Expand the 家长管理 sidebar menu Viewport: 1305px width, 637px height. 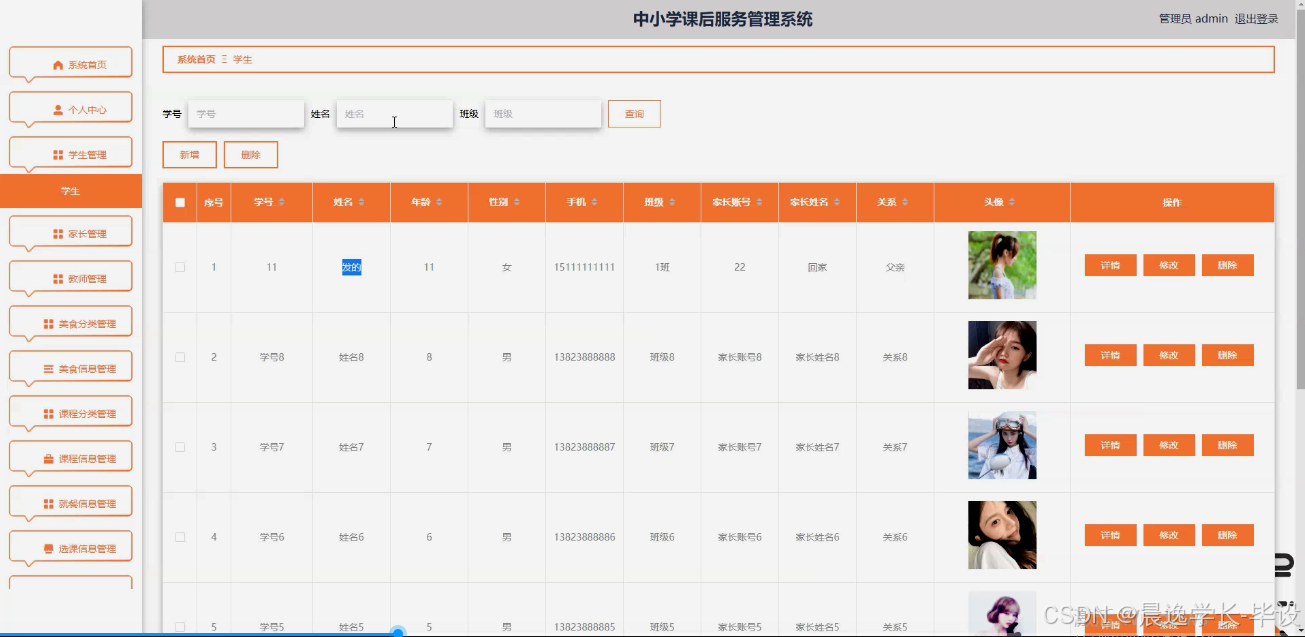70,233
